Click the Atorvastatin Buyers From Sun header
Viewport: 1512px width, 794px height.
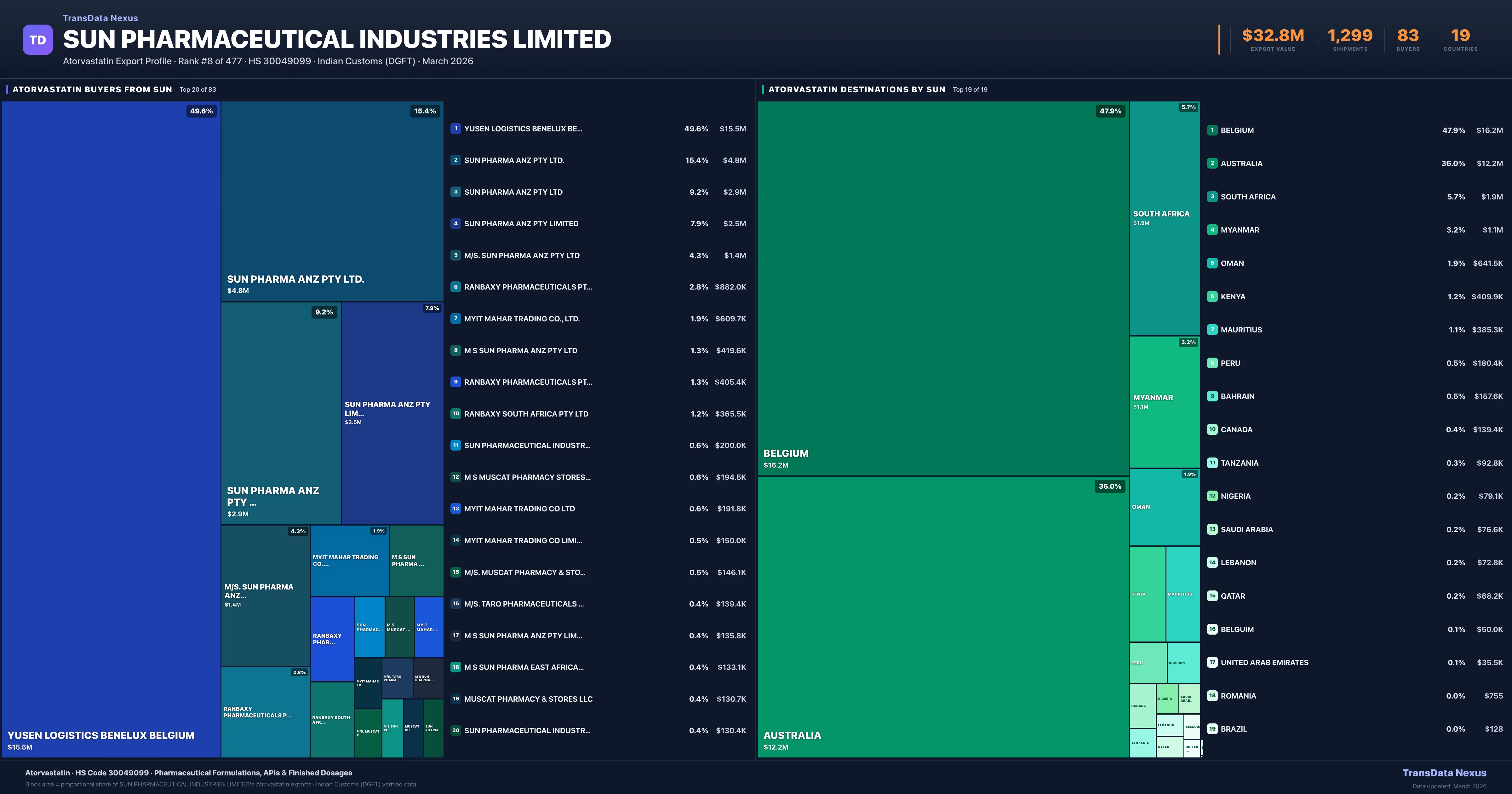(x=92, y=89)
